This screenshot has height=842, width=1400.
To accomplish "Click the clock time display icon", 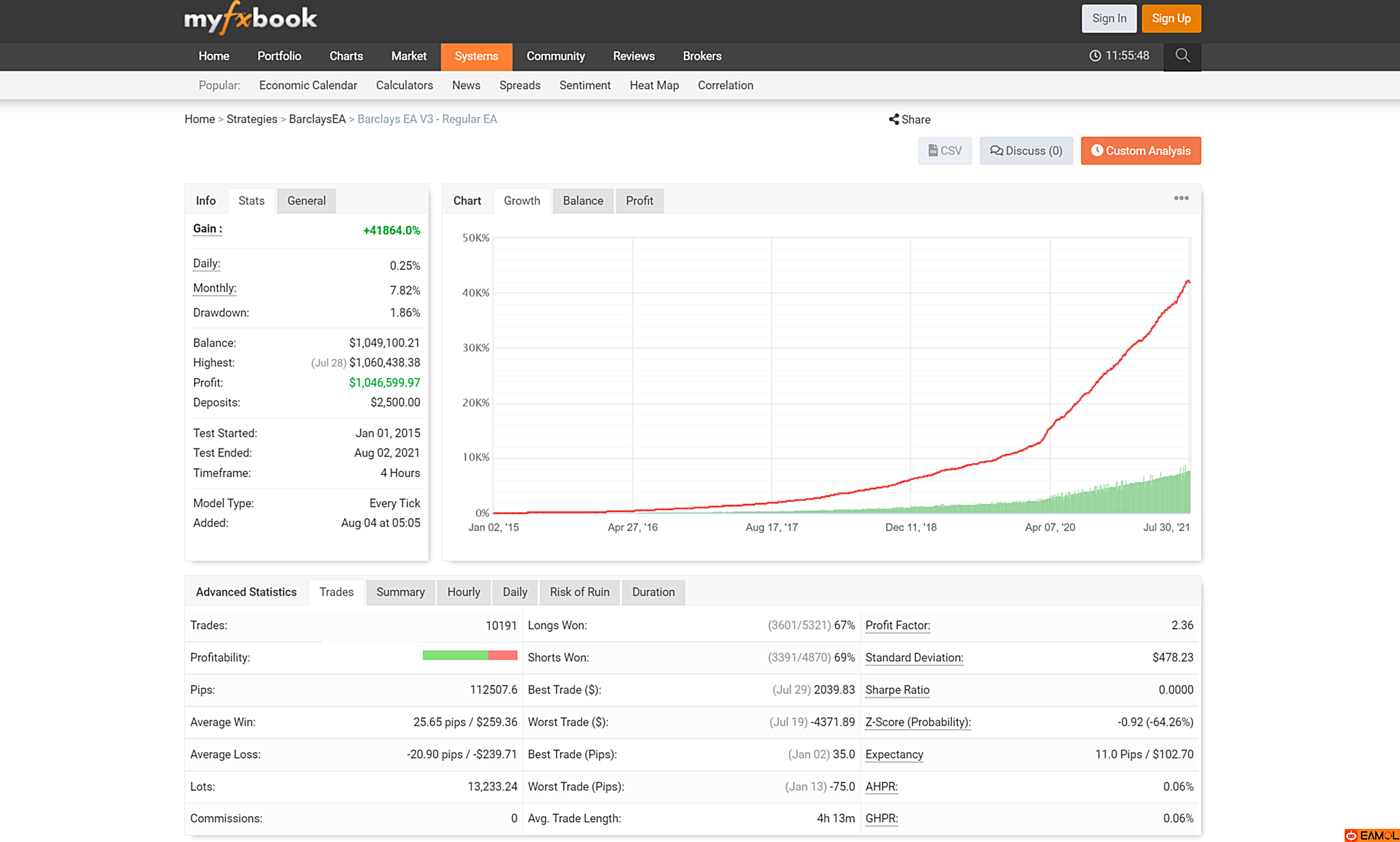I will click(1095, 55).
